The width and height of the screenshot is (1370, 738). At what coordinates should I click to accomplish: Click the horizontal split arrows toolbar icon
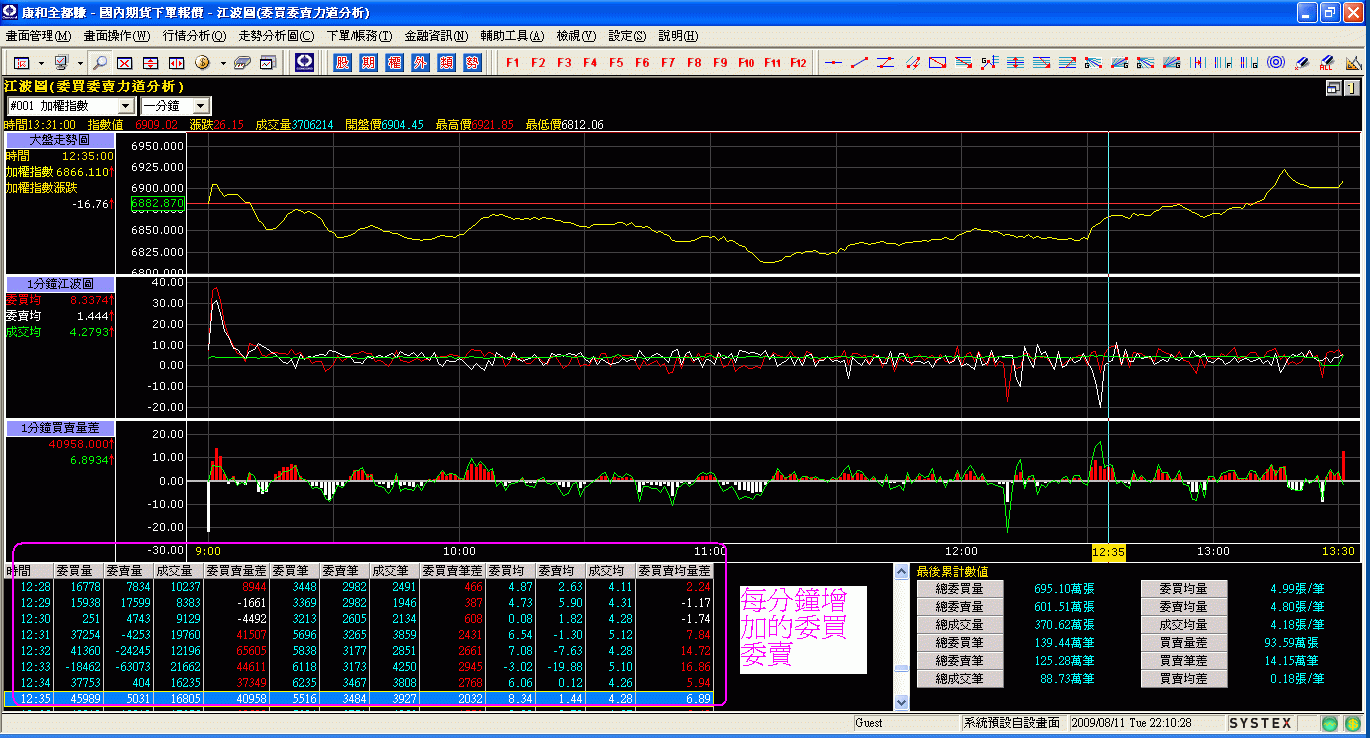tap(176, 63)
